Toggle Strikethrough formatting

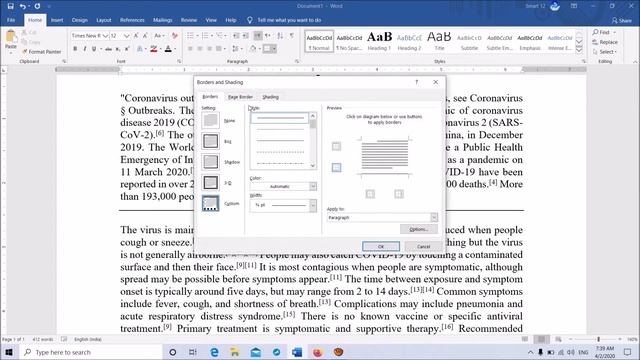(108, 49)
